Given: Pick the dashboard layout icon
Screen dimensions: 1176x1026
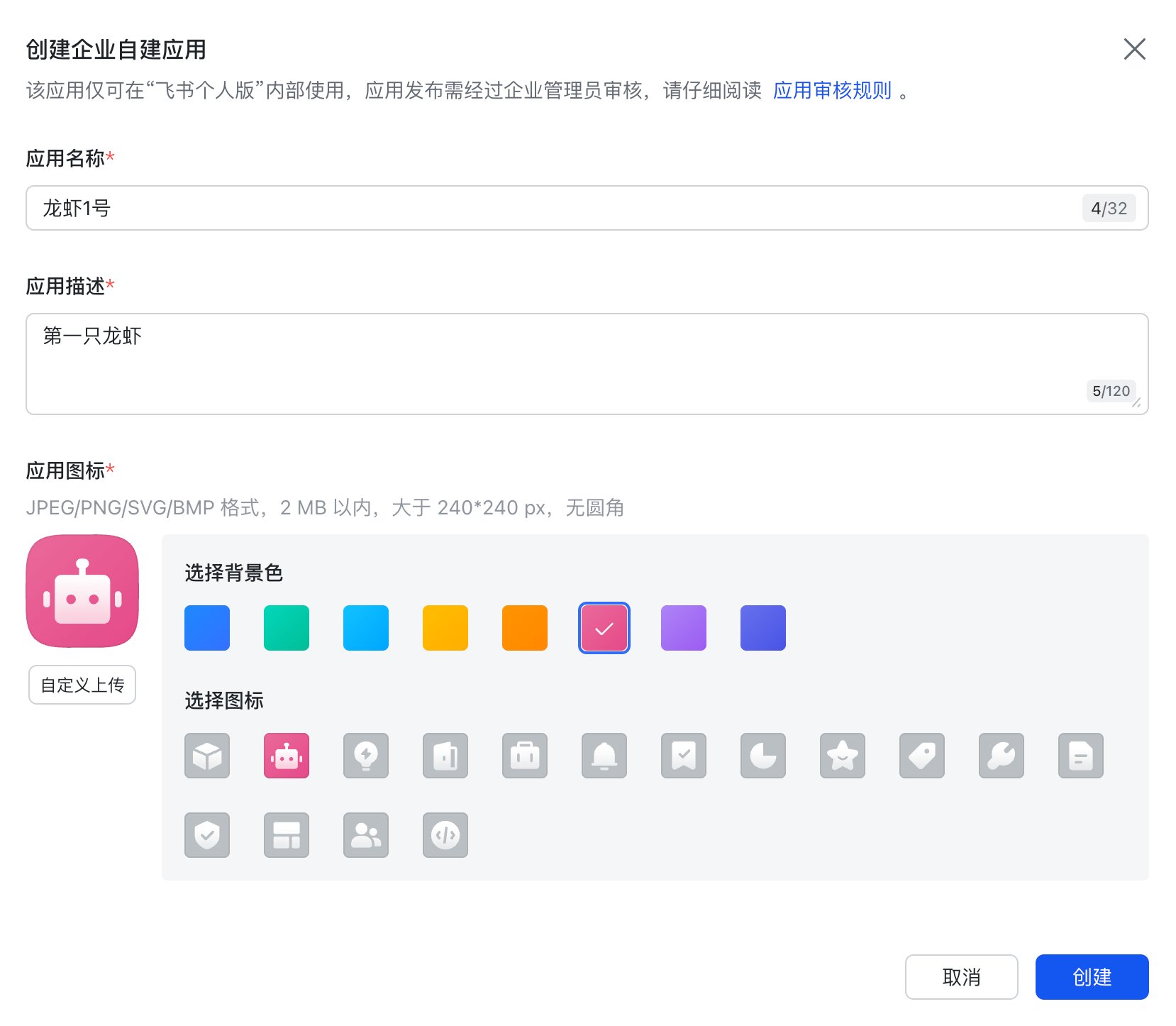Looking at the screenshot, I should [x=287, y=835].
